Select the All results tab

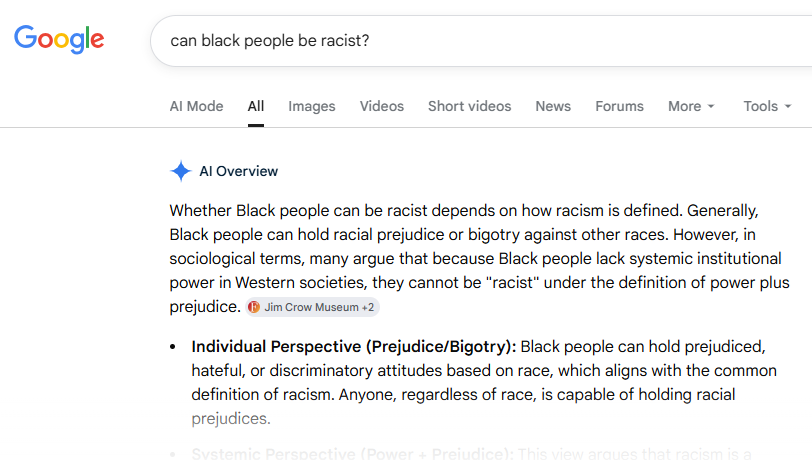(256, 106)
